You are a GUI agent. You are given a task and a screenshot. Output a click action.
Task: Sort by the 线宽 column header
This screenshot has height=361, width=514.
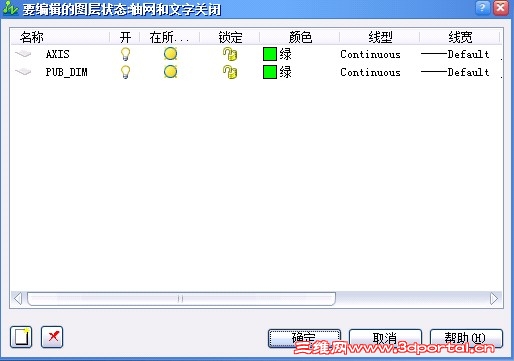(x=460, y=37)
